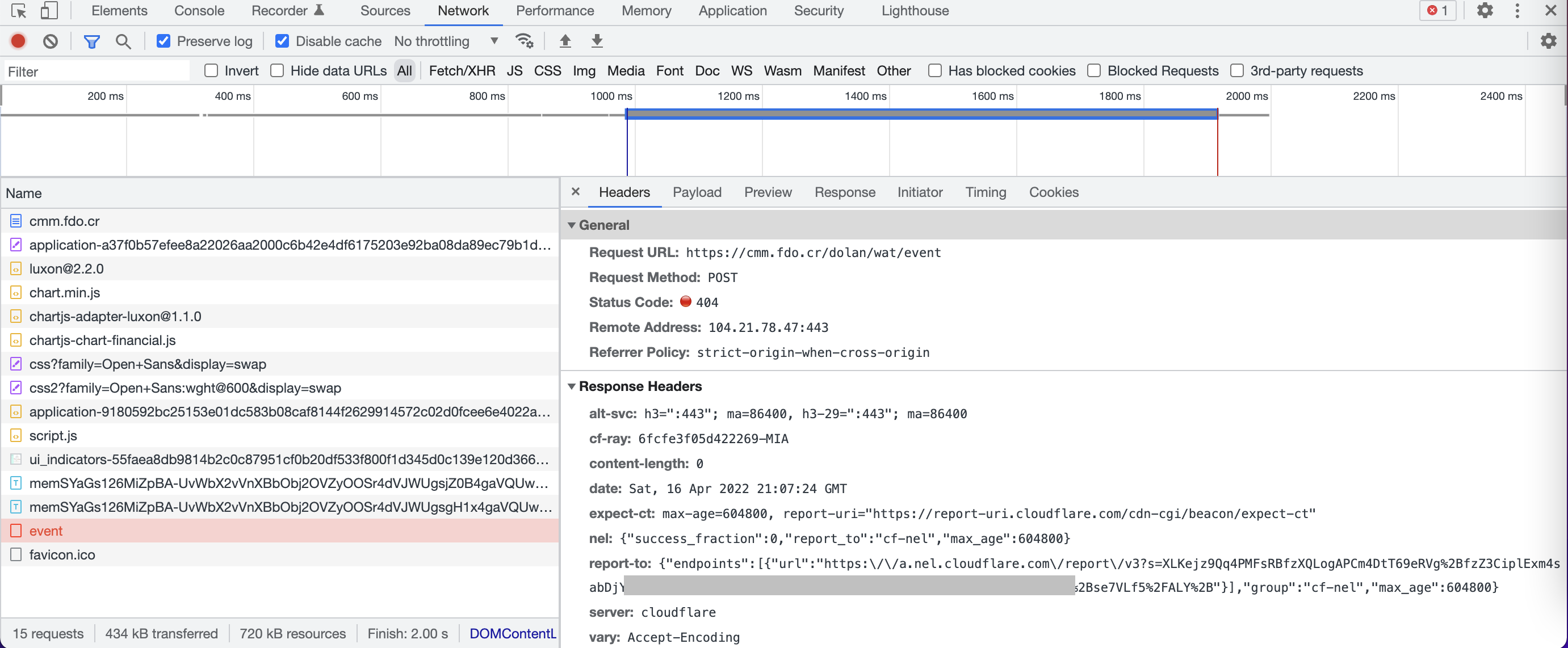Click the import HAR upload arrow icon
This screenshot has height=648, width=1568.
pyautogui.click(x=565, y=41)
